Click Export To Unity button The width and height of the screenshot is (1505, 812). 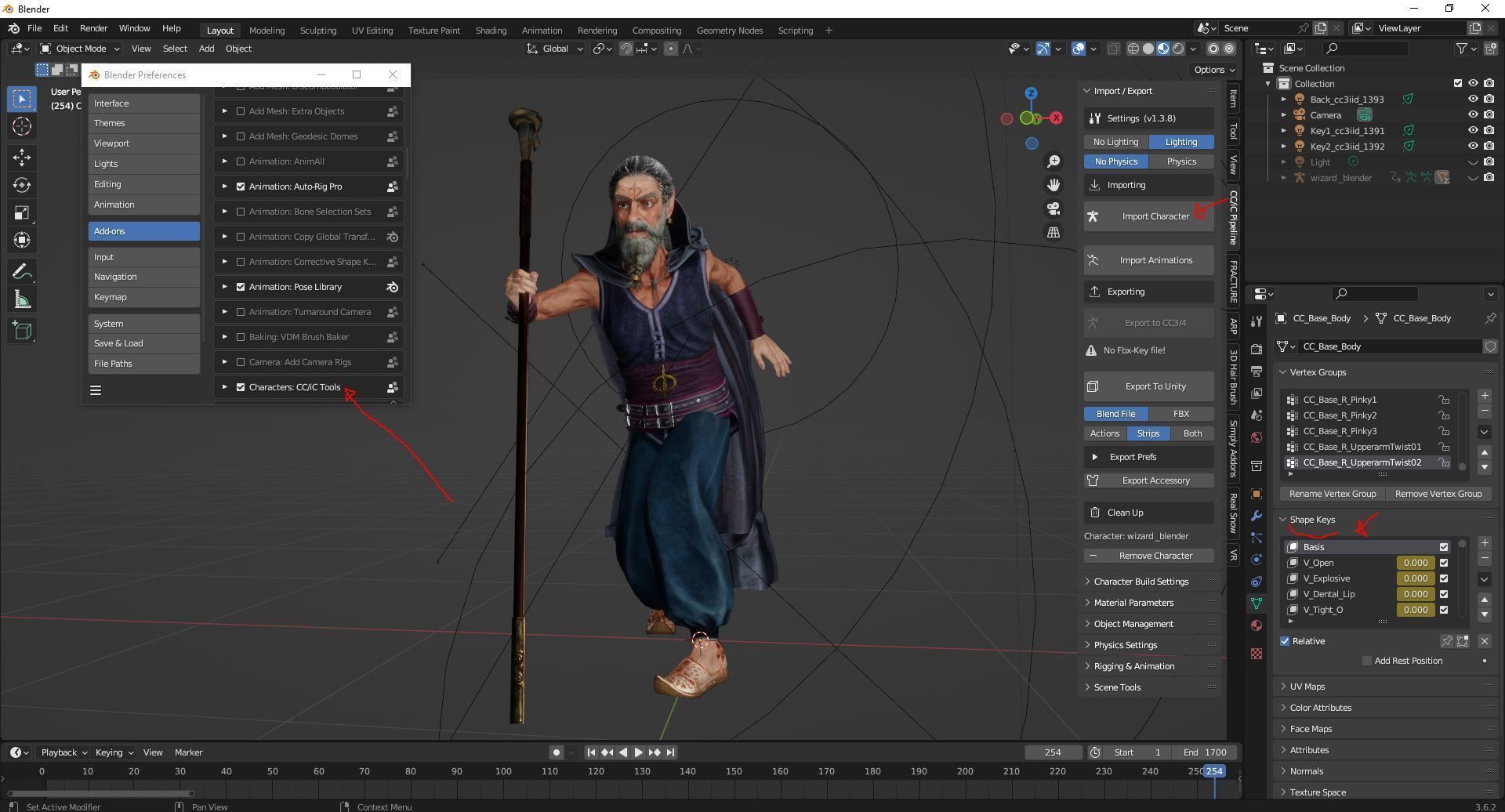coord(1149,386)
